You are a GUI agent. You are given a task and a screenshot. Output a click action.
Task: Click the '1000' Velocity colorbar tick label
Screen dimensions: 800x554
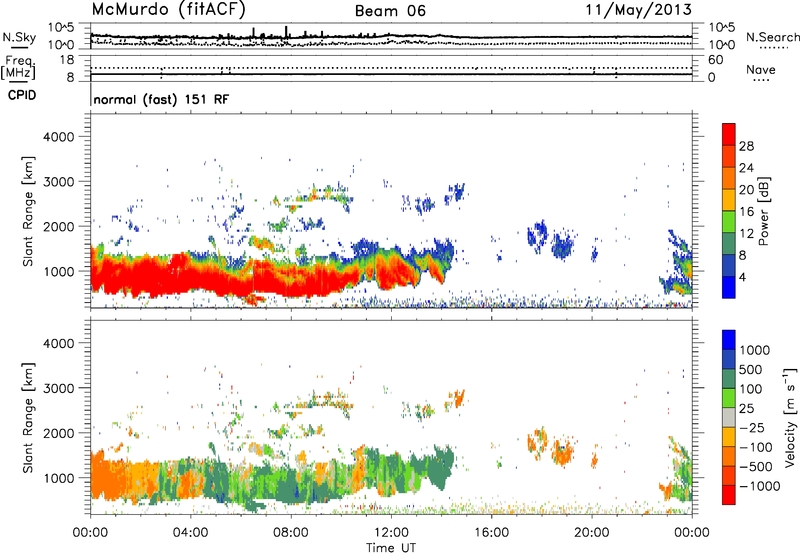click(754, 350)
